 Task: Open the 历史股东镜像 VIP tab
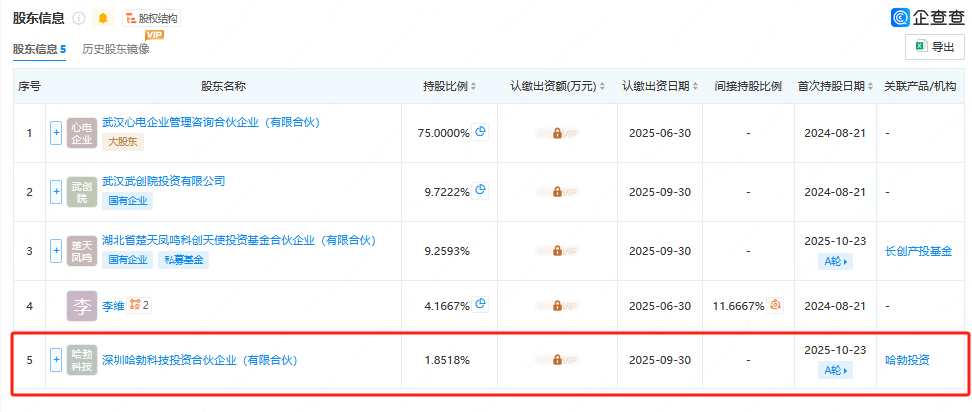click(x=116, y=49)
